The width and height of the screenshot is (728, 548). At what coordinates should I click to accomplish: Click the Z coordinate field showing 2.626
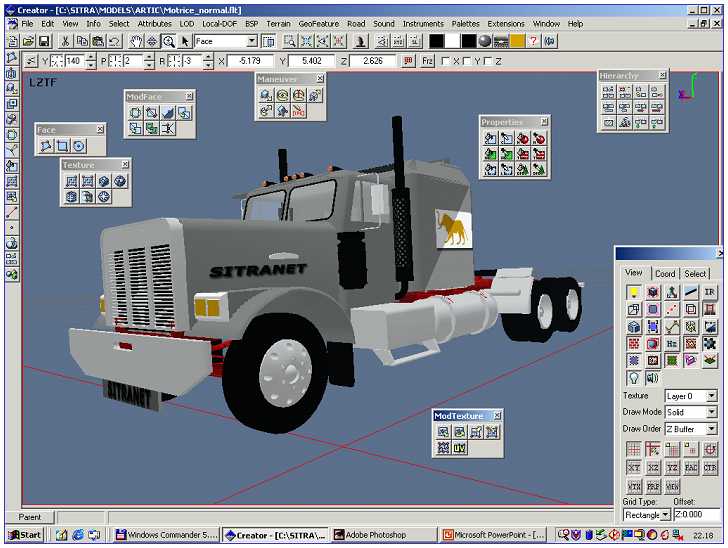pyautogui.click(x=373, y=61)
